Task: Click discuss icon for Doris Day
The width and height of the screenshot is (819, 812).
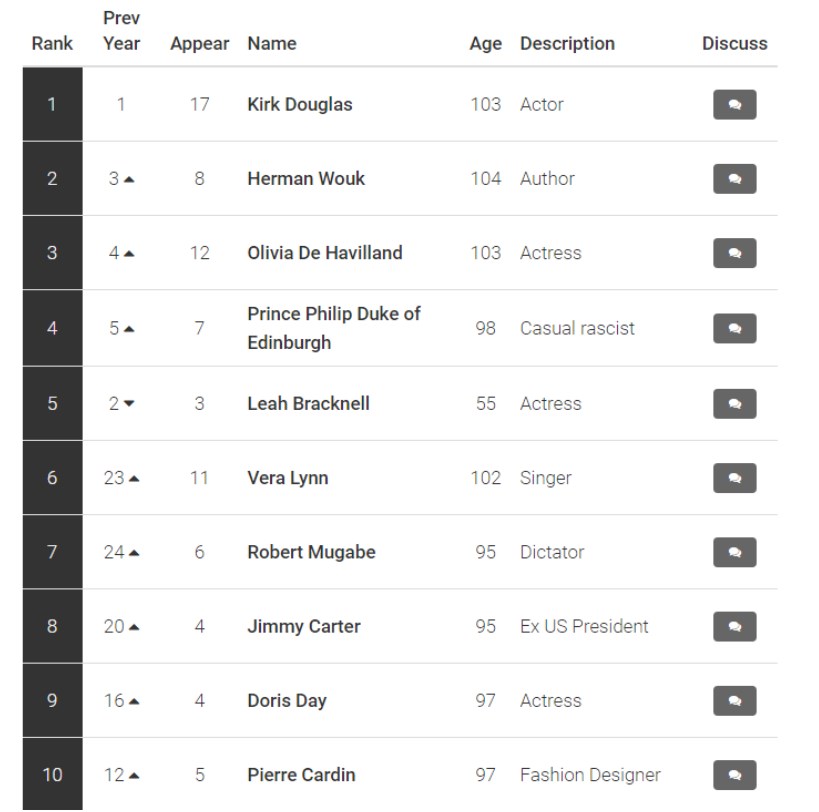Action: pos(734,700)
